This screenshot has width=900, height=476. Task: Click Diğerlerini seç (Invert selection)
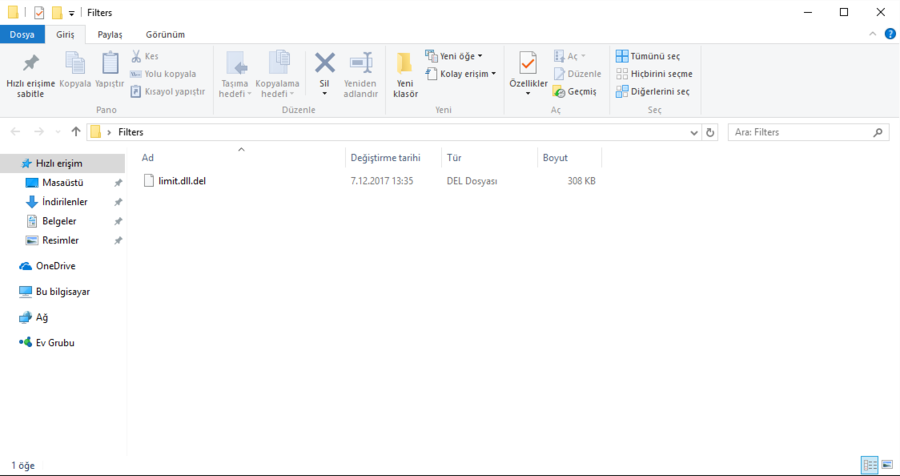point(653,91)
